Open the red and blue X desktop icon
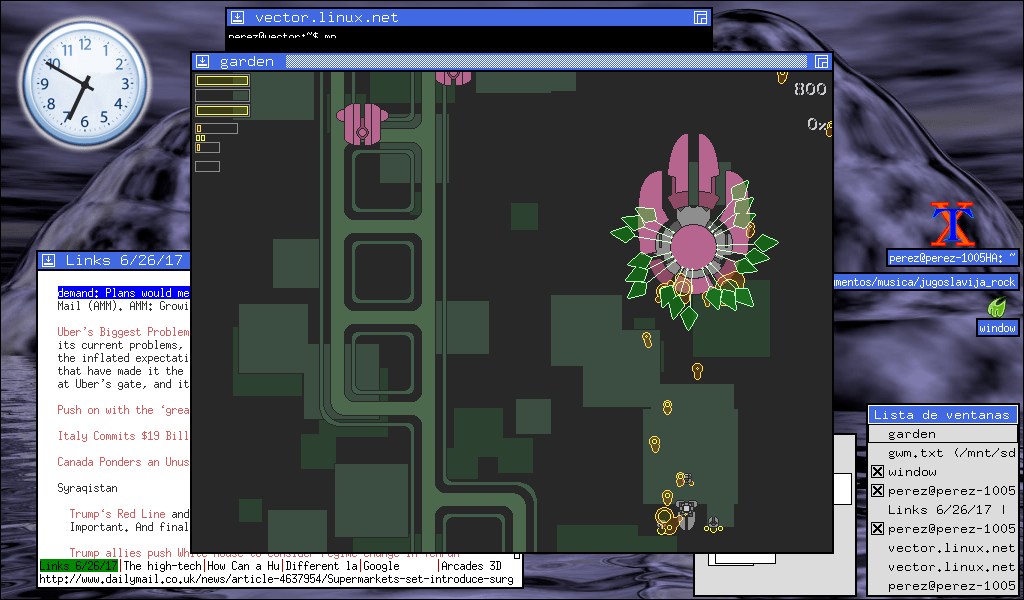Screen dimensions: 1024x600 pyautogui.click(x=953, y=224)
